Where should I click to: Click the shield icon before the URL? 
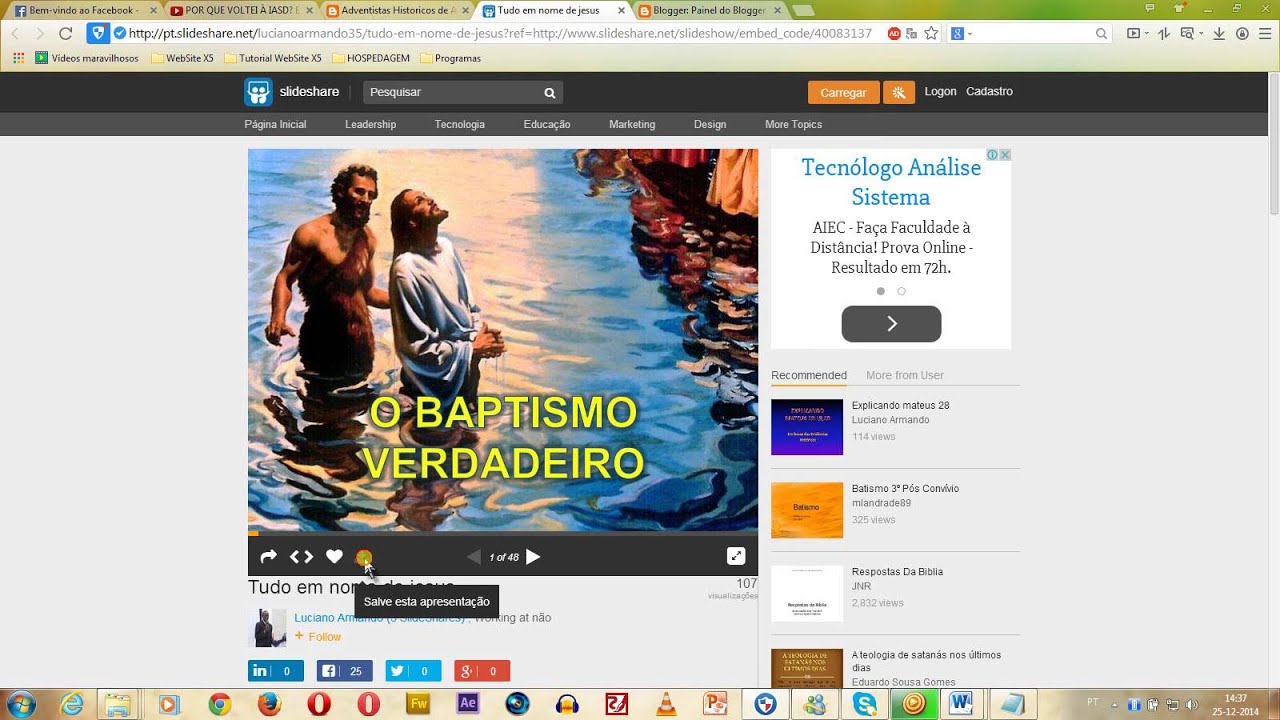pyautogui.click(x=97, y=33)
